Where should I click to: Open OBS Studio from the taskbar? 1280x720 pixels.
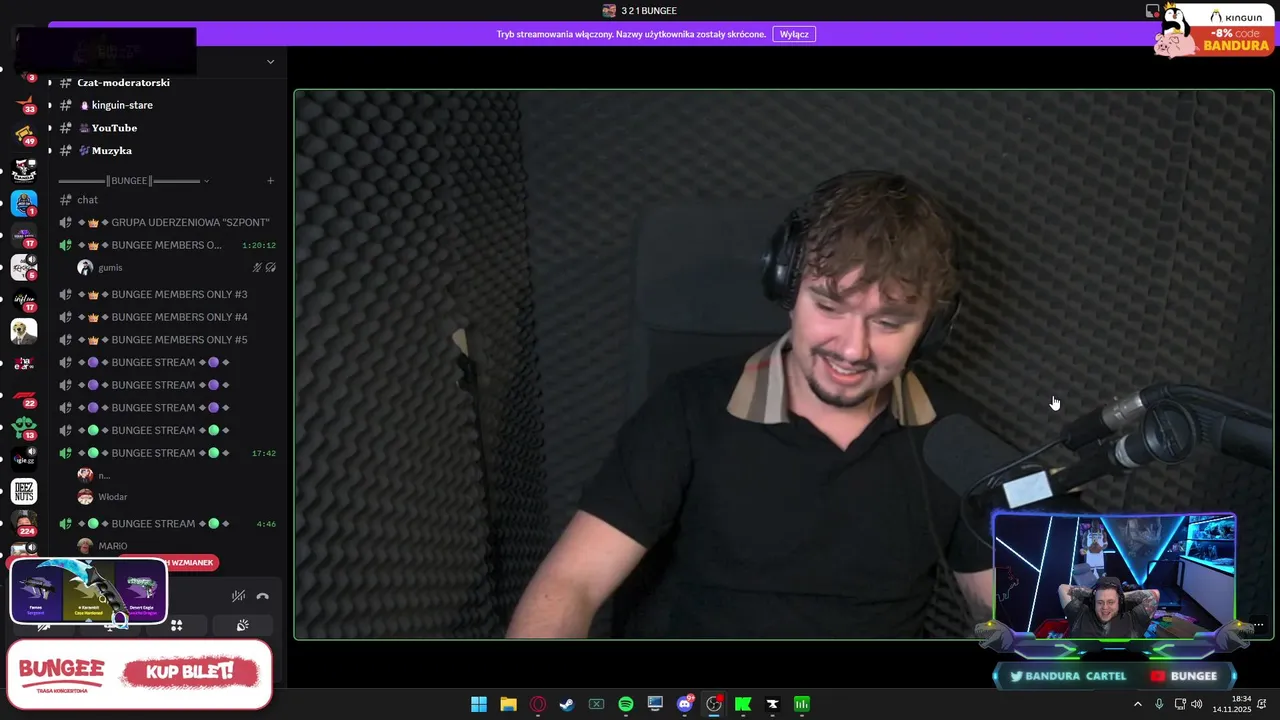714,704
